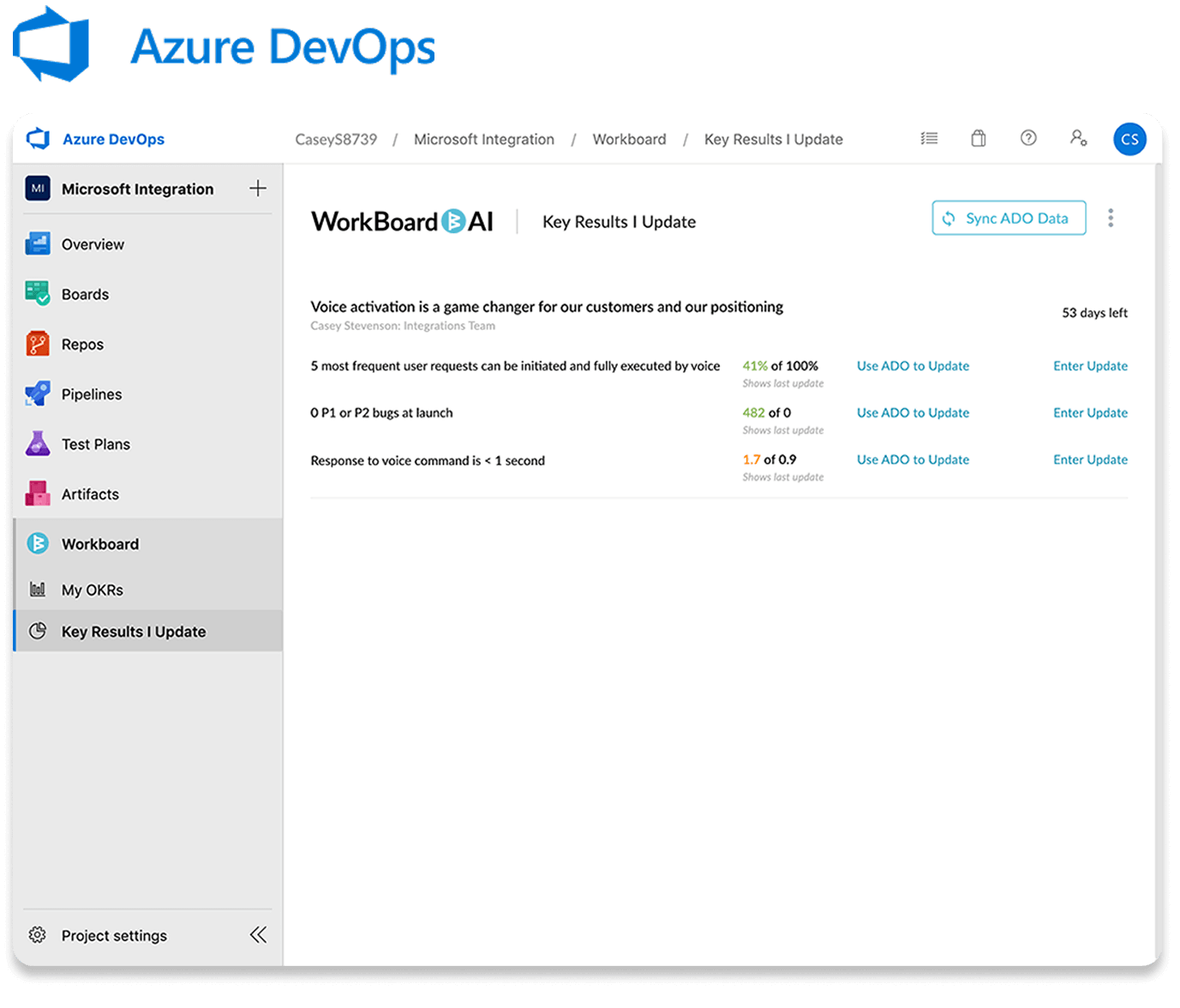Collapse the sidebar with double chevron
Screen dimensions: 1180x1008
coord(258,934)
